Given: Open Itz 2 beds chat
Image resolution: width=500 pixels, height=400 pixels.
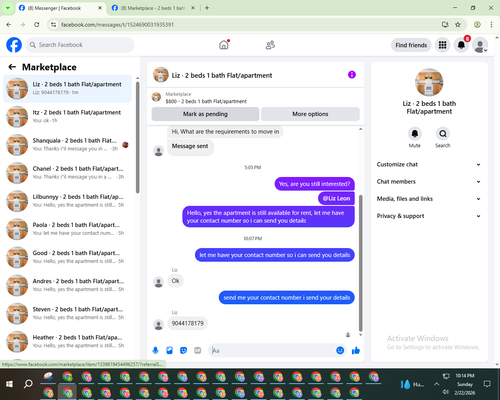Looking at the screenshot, I should pyautogui.click(x=67, y=117).
